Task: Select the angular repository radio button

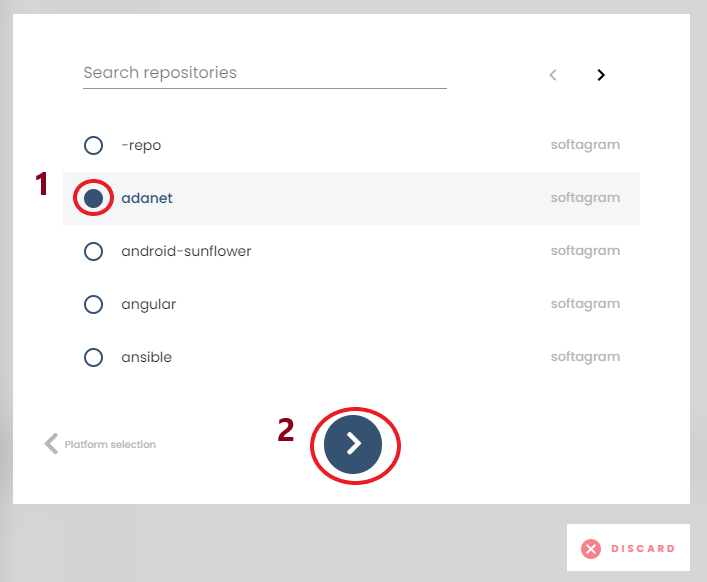Action: click(93, 304)
